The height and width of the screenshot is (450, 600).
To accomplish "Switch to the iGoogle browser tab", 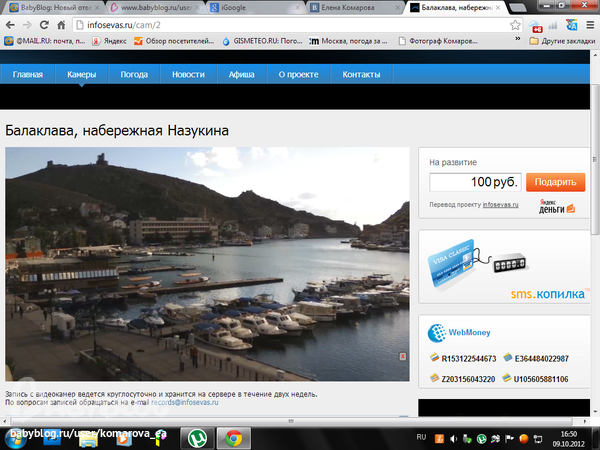I will [x=254, y=8].
